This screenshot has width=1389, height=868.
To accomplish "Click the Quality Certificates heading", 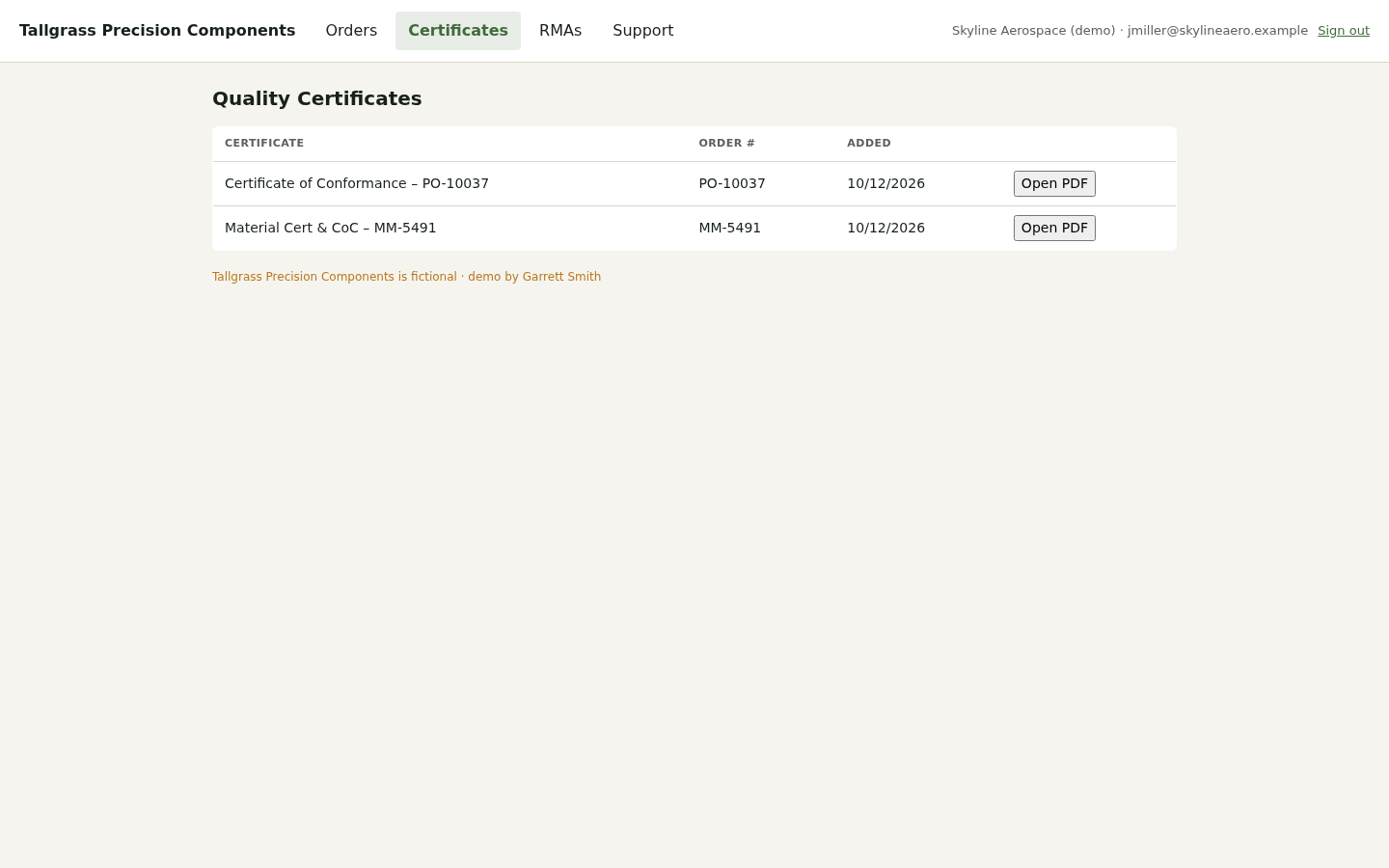I will [317, 98].
